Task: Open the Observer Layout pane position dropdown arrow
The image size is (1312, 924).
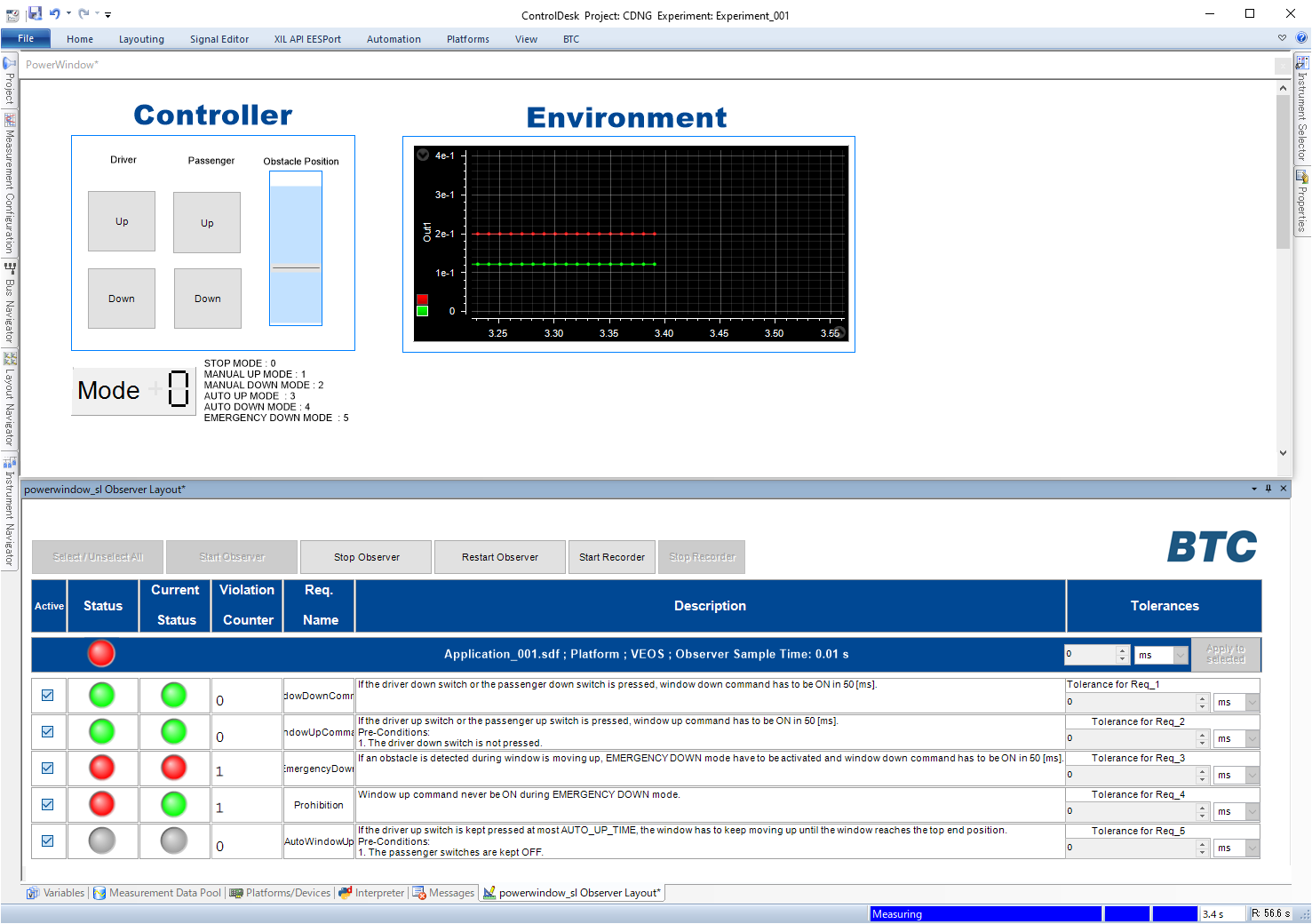Action: coord(1254,489)
